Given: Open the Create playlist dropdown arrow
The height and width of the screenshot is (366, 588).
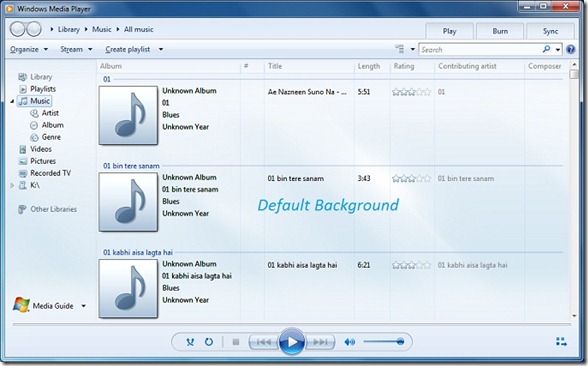Looking at the screenshot, I should point(161,49).
